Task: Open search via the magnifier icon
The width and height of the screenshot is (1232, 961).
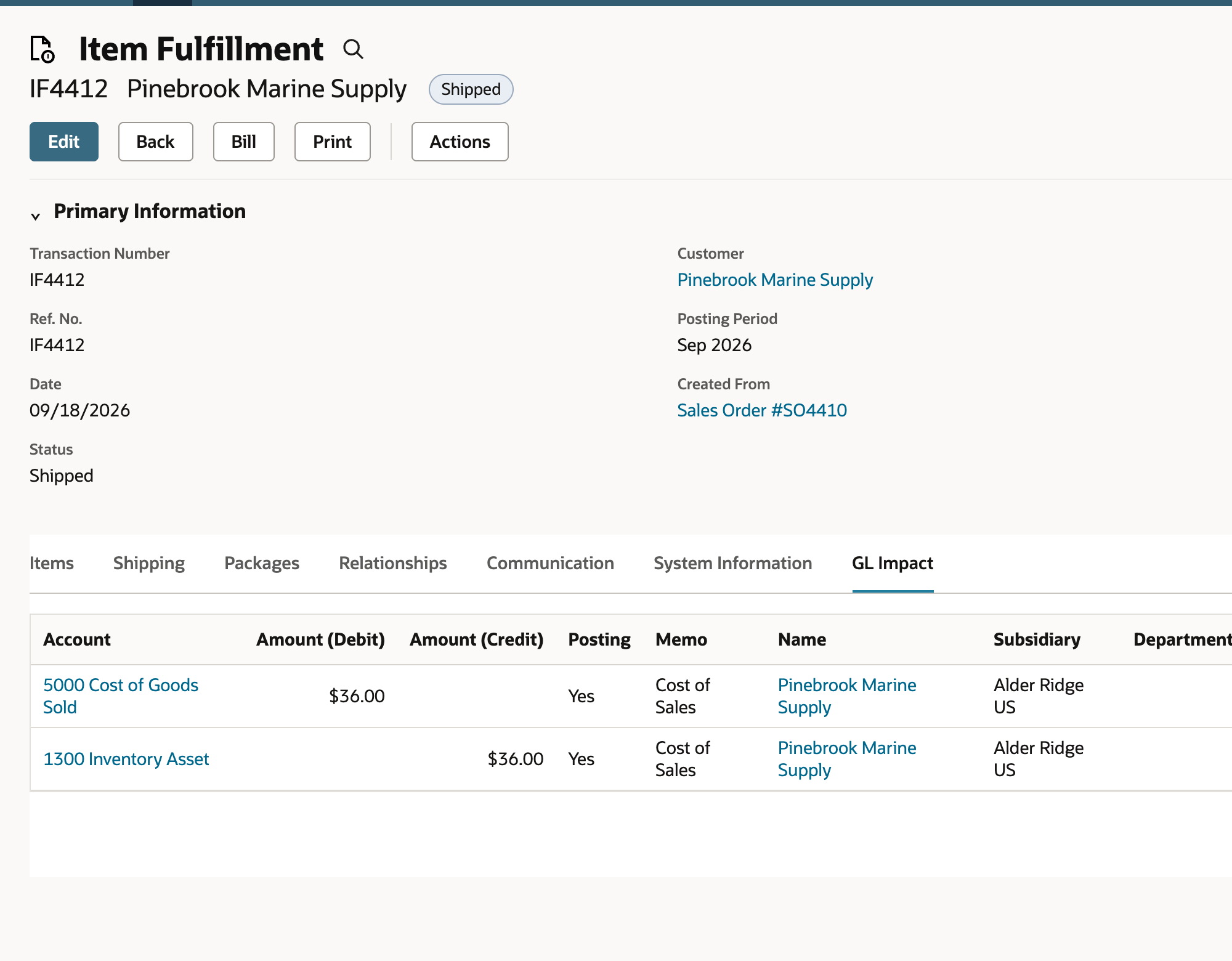Action: tap(353, 49)
